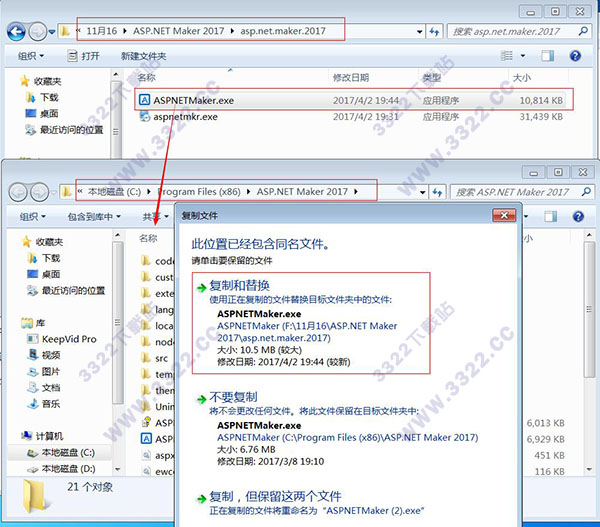This screenshot has width=600, height=527.
Task: Open 组织 menu in the bottom window
Action: (33, 217)
